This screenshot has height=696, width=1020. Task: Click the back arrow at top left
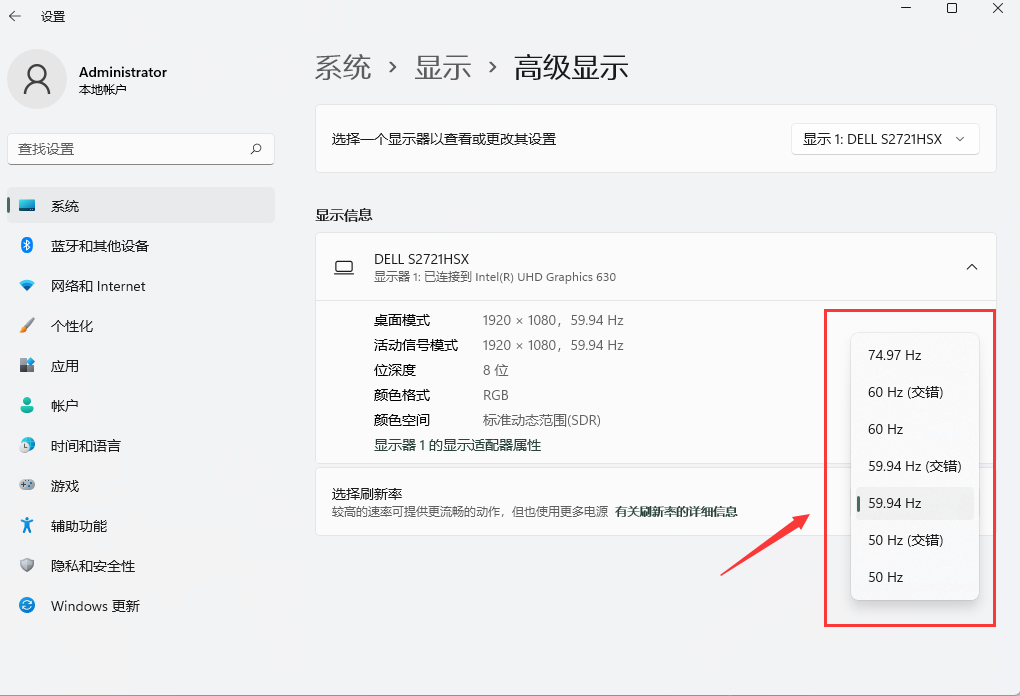tap(15, 16)
